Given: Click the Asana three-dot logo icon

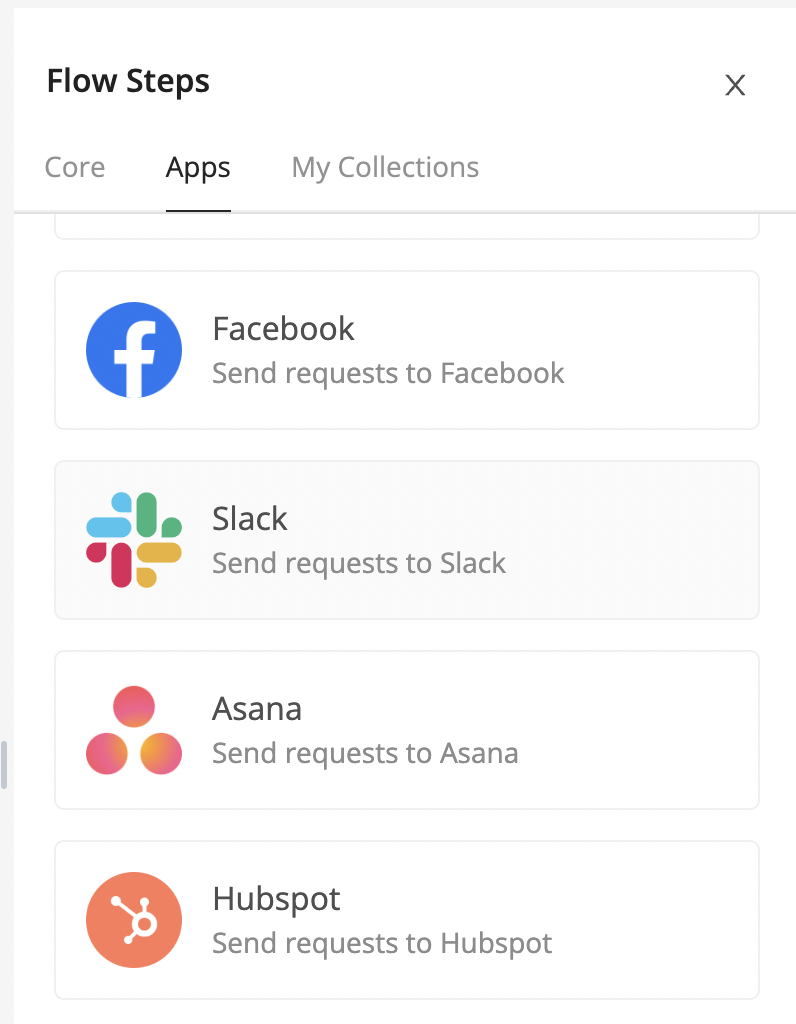Looking at the screenshot, I should (x=134, y=730).
